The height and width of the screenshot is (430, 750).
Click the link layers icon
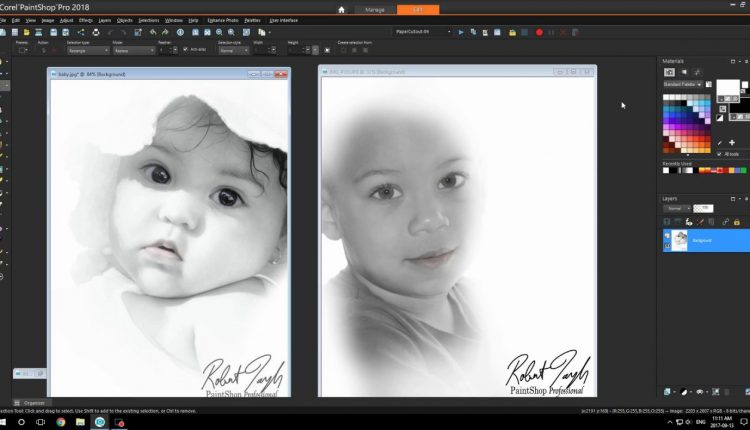725,222
